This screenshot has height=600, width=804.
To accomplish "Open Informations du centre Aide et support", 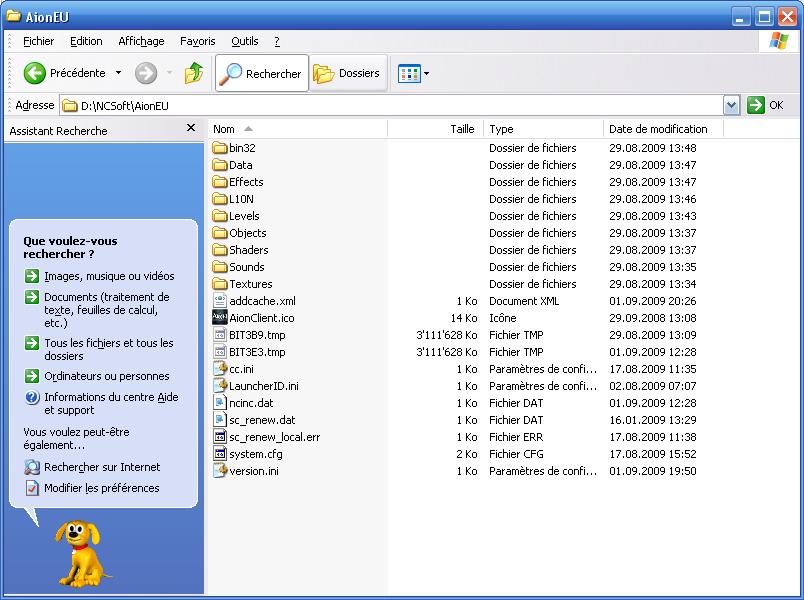I will click(x=111, y=403).
